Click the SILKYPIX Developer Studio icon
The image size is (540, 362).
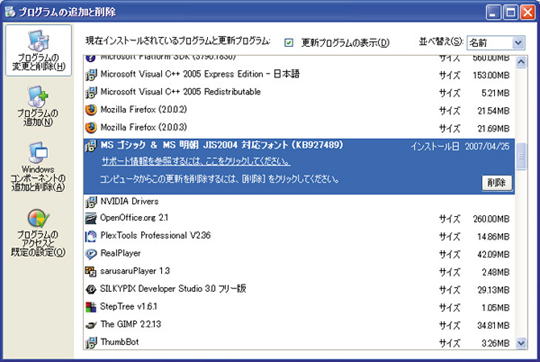pyautogui.click(x=91, y=289)
